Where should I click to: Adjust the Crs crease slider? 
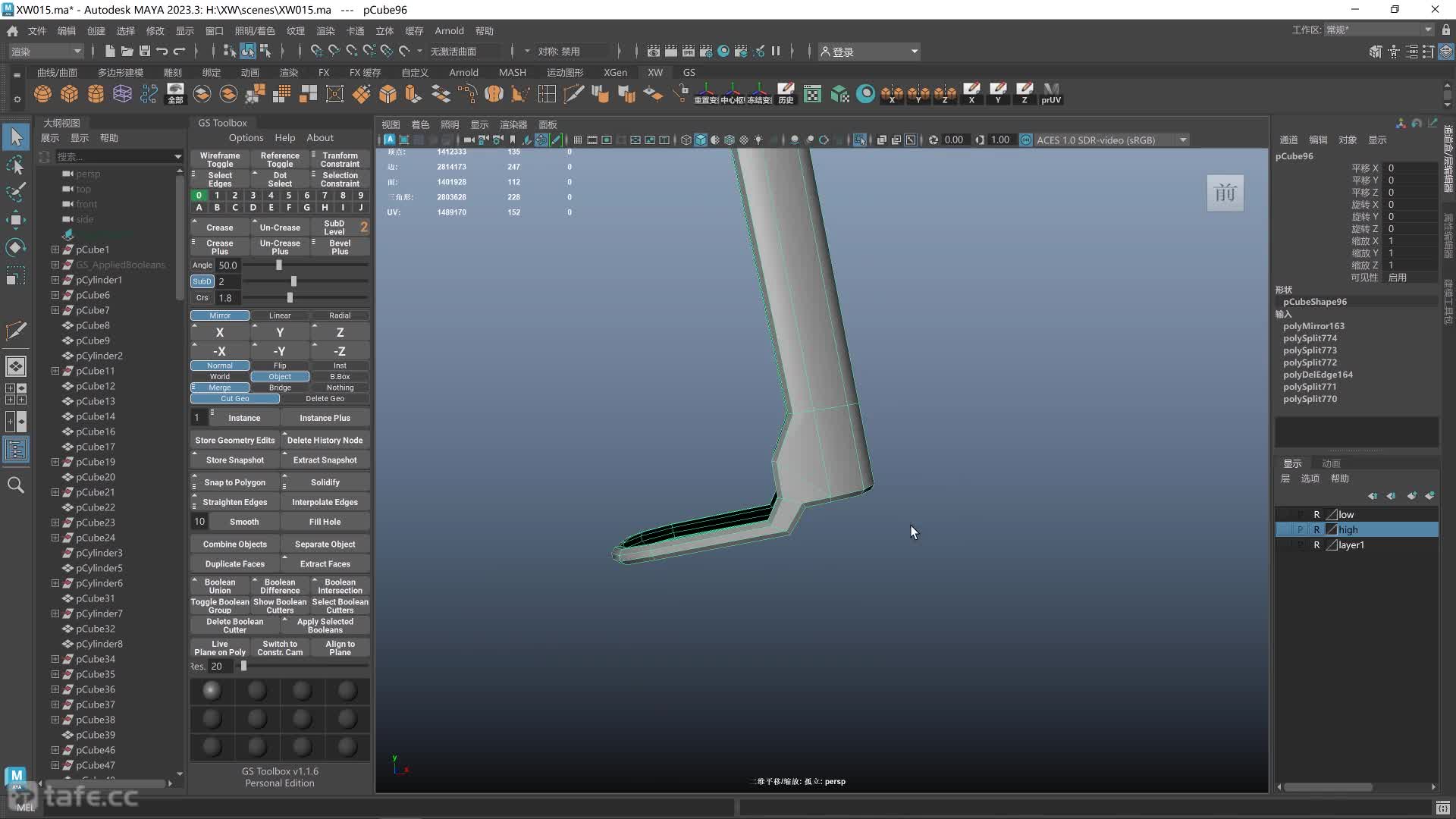[x=290, y=298]
